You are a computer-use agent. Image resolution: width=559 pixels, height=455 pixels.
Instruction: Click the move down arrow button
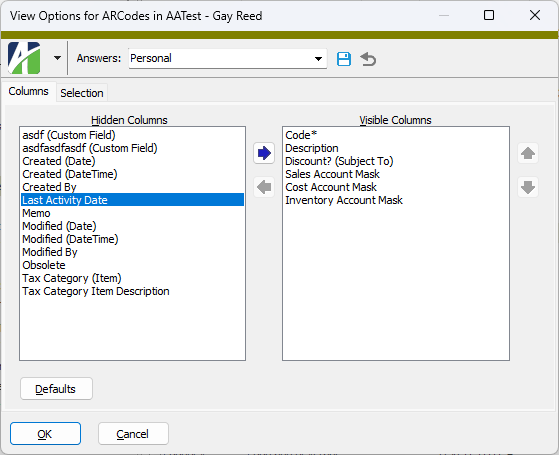[x=528, y=187]
